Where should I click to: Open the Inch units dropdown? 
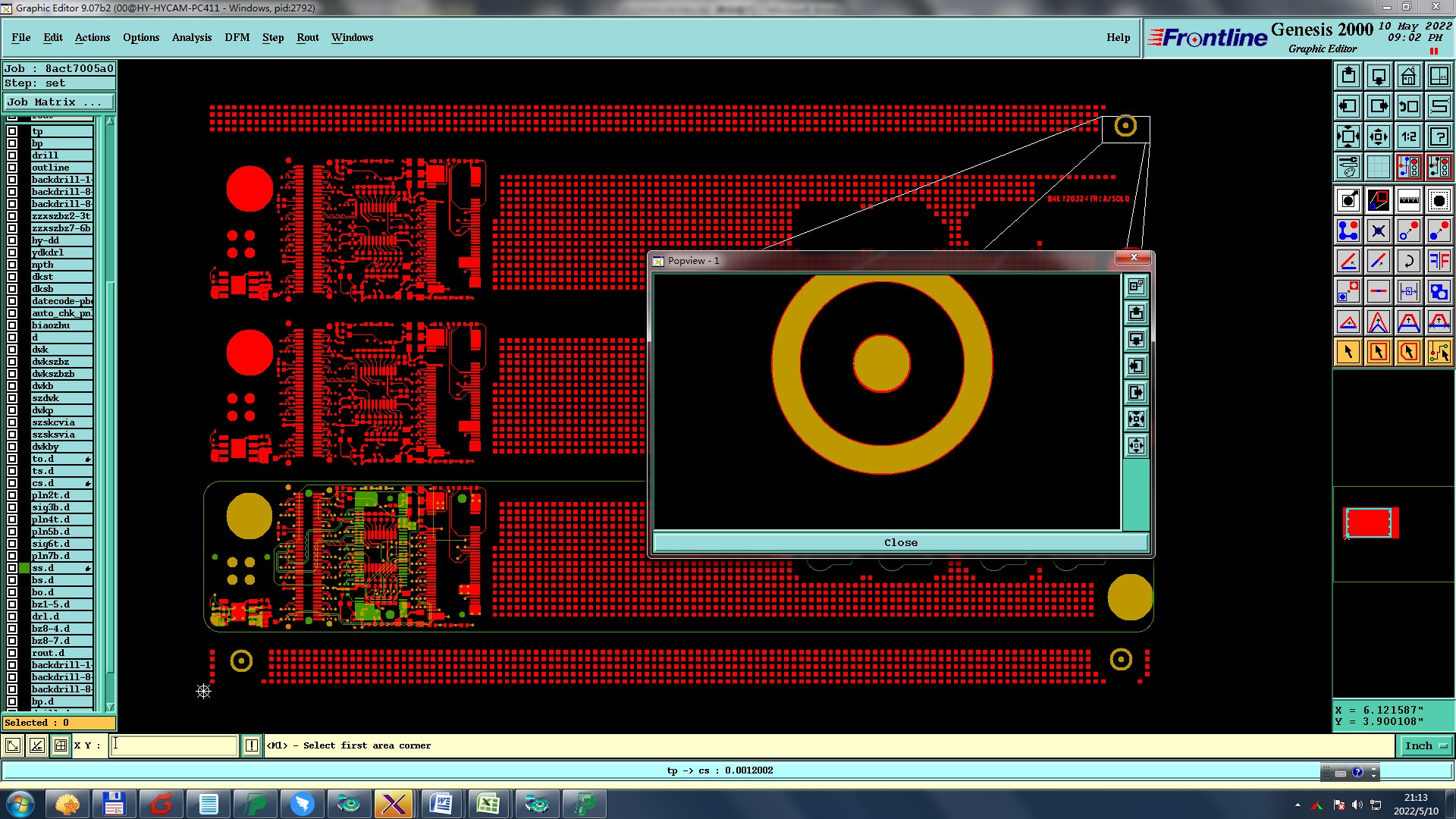(1425, 746)
